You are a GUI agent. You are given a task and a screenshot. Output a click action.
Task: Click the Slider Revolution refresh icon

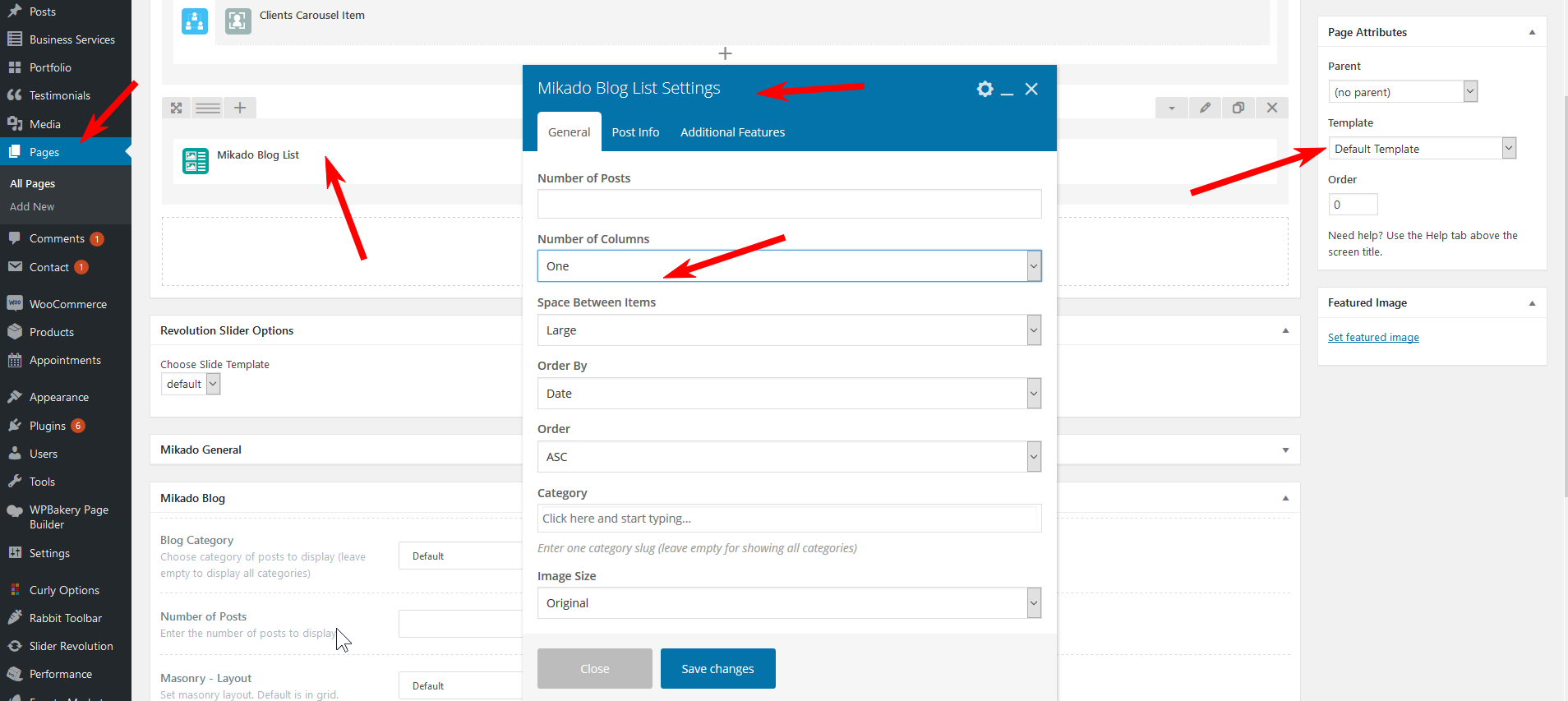(15, 646)
